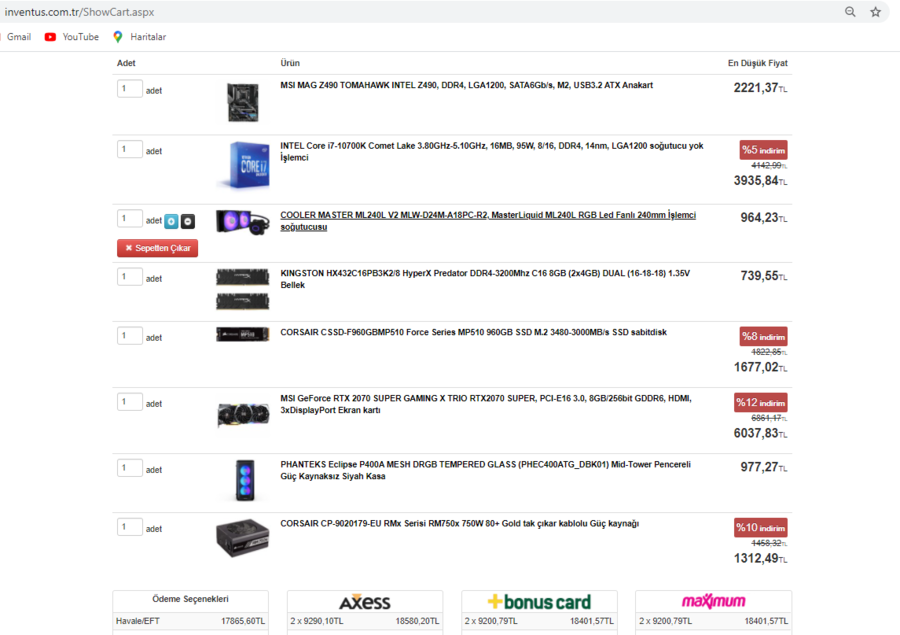
Task: Click the Havale/EFT 17865,60TL row
Action: tap(191, 621)
